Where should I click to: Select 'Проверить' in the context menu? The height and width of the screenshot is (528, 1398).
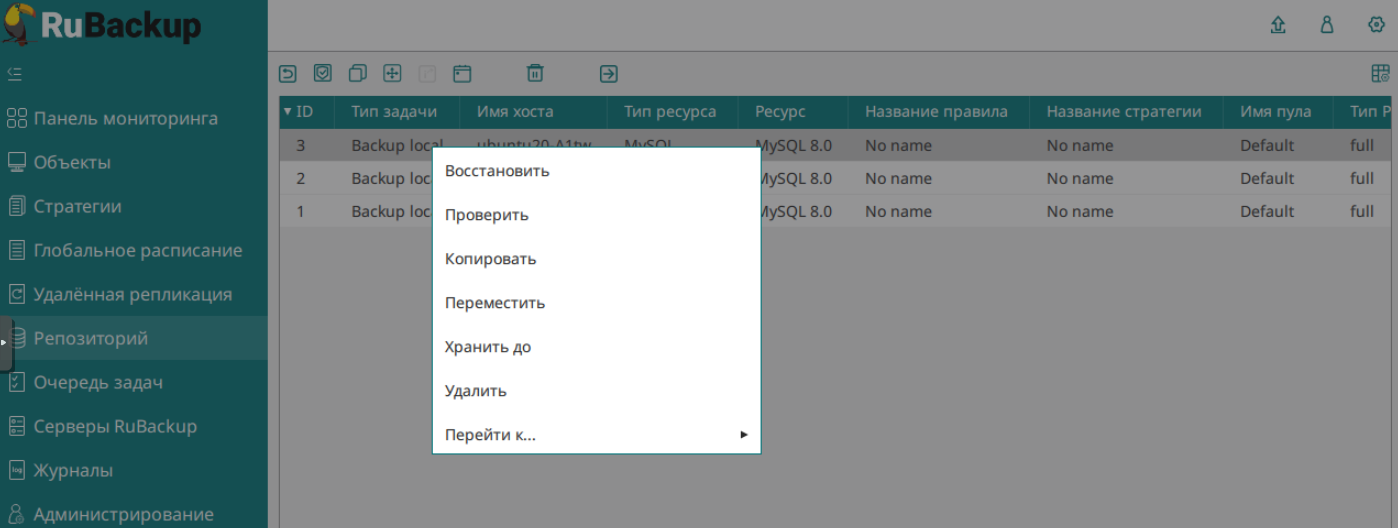pos(487,215)
